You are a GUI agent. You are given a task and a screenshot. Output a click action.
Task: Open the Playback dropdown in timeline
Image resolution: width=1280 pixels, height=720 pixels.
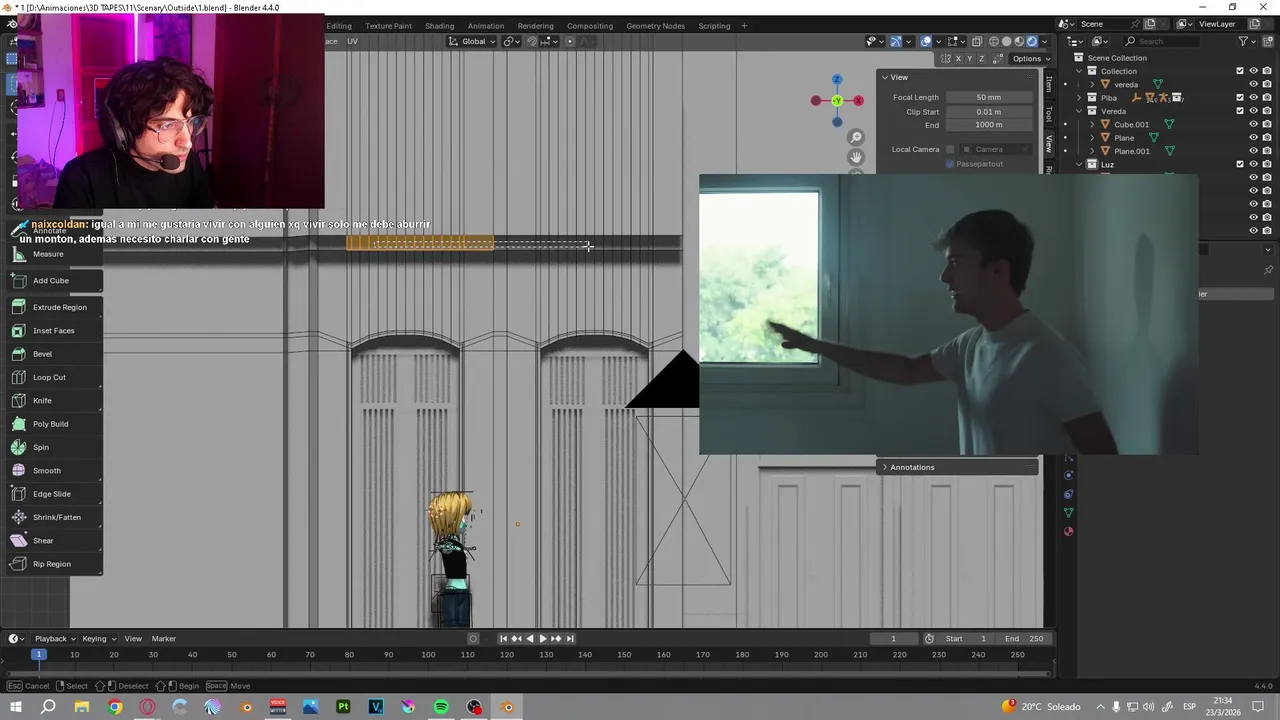pos(54,639)
